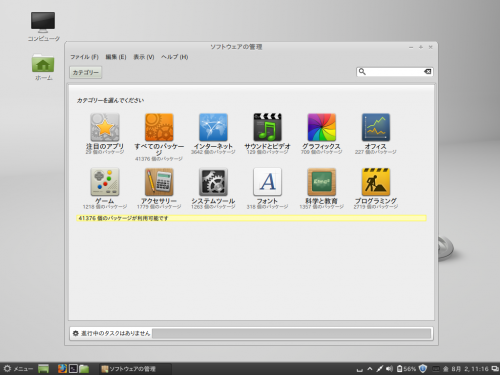Click the magnifier icon in search box
The width and height of the screenshot is (500, 375).
(x=362, y=72)
